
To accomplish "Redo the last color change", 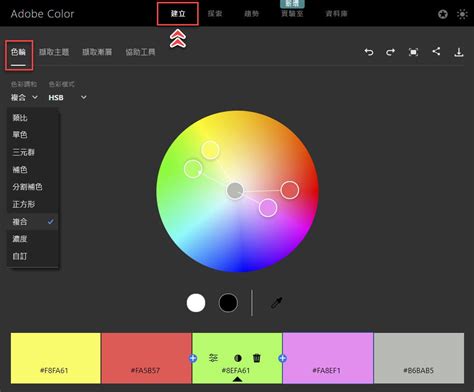I will [x=391, y=52].
